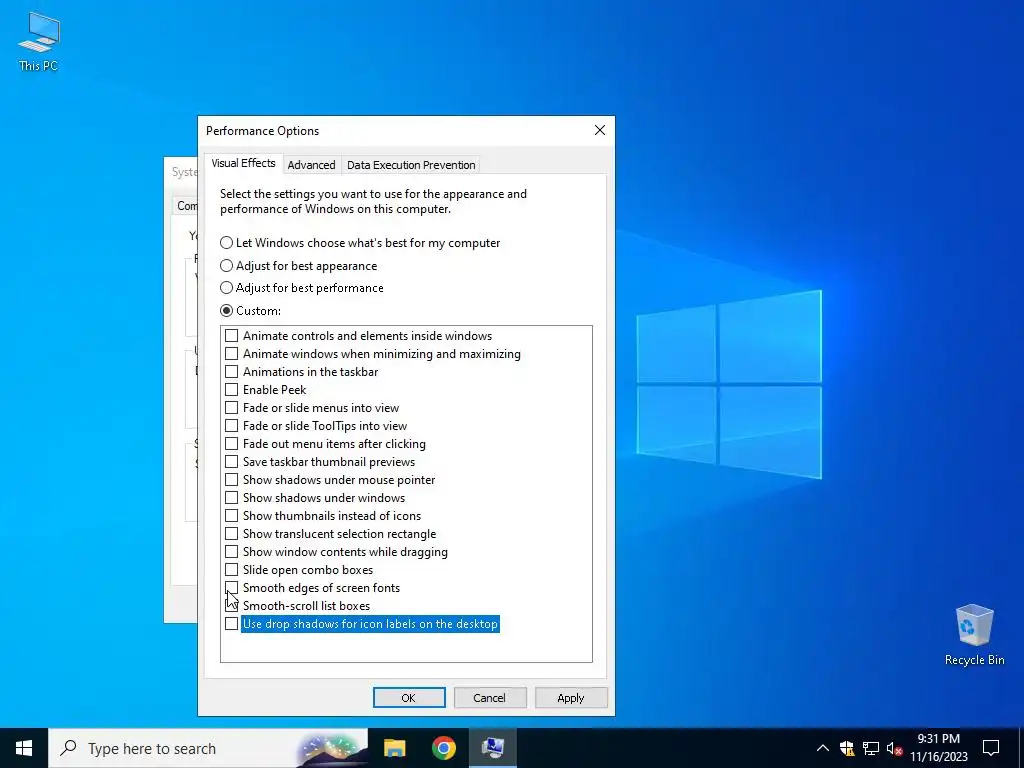
Task: Confirm with the OK button
Action: tap(409, 697)
